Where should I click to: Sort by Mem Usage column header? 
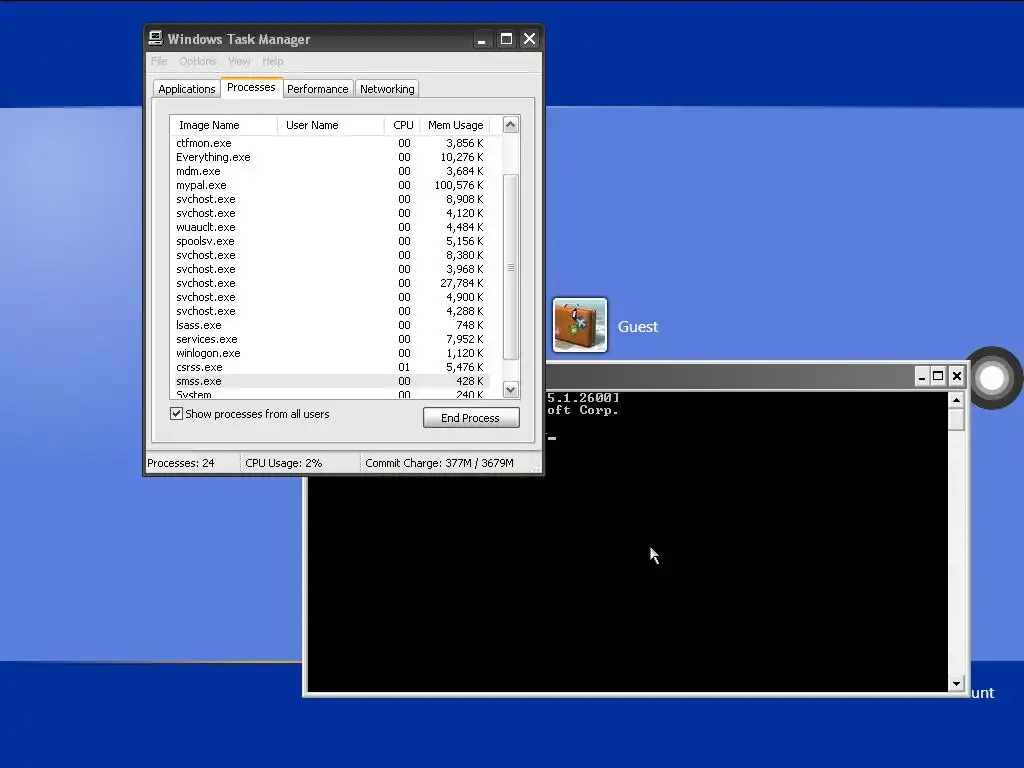[455, 125]
